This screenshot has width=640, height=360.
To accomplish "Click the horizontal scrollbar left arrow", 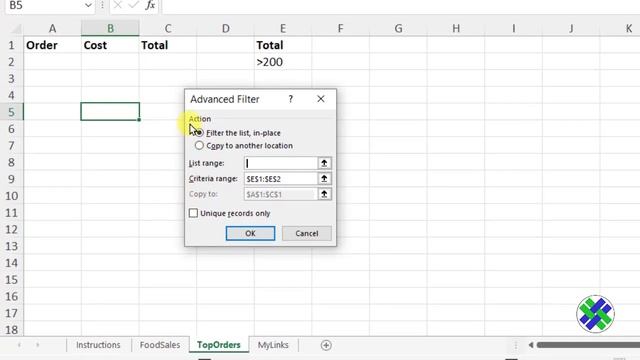I will [531, 345].
